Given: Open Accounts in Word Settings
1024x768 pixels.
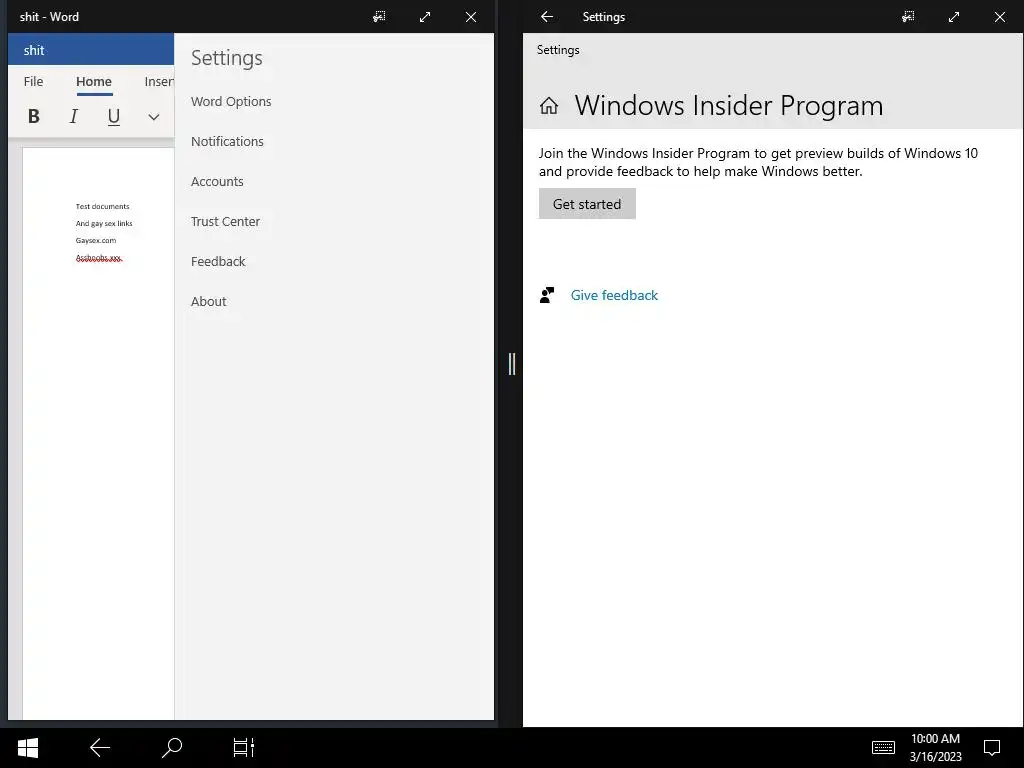Looking at the screenshot, I should click(217, 182).
